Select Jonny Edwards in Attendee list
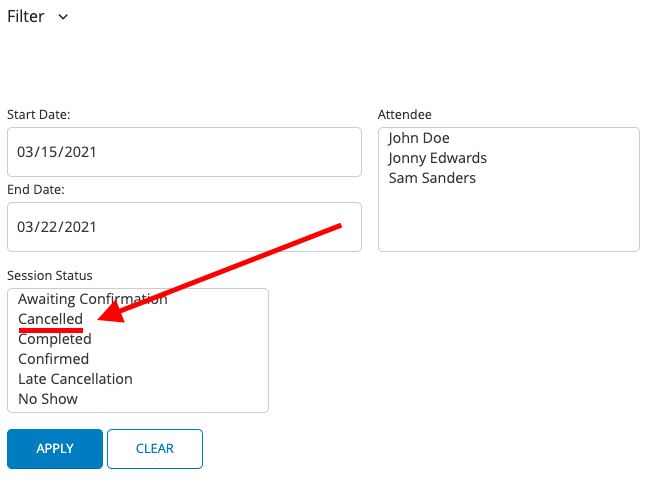This screenshot has height=493, width=646. (x=437, y=158)
